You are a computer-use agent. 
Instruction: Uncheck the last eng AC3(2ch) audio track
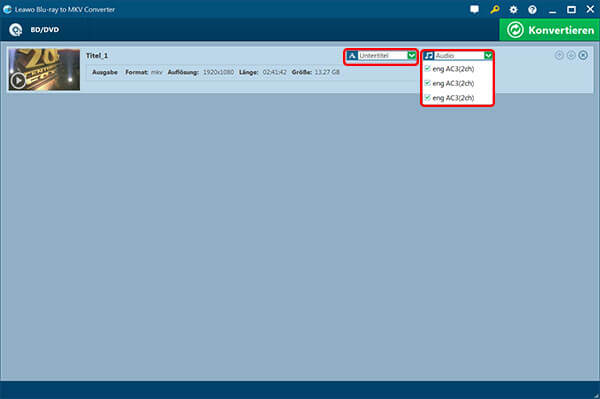tap(427, 98)
